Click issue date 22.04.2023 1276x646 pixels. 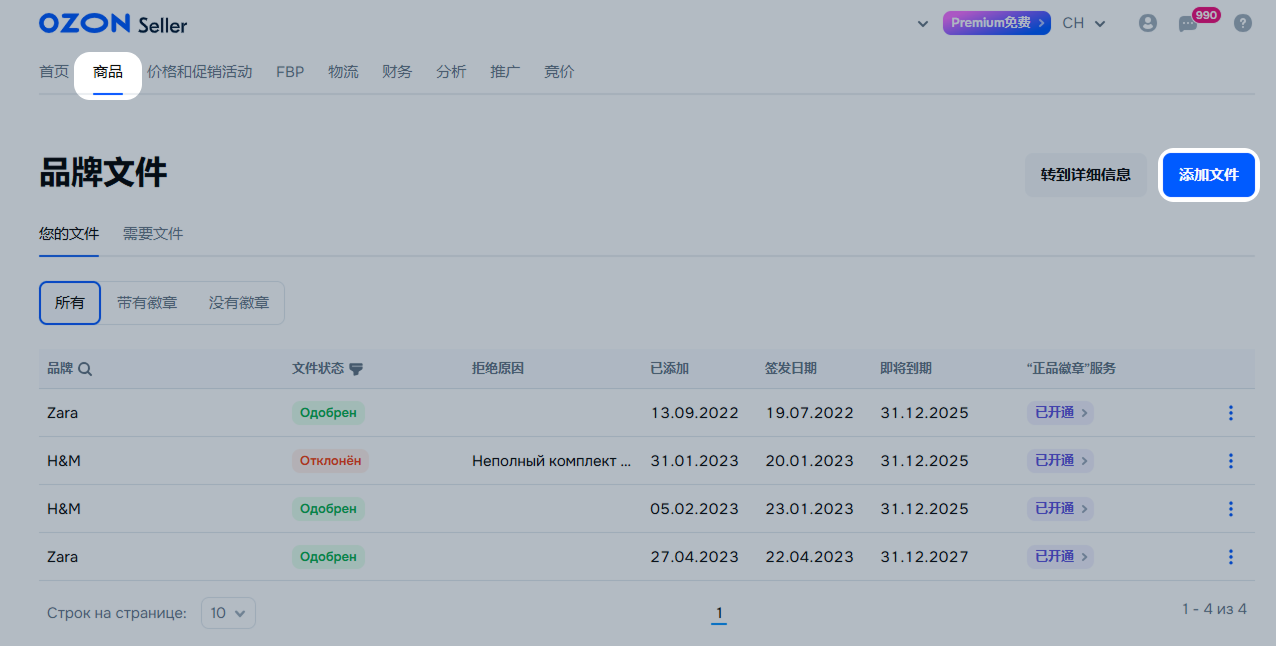[810, 557]
